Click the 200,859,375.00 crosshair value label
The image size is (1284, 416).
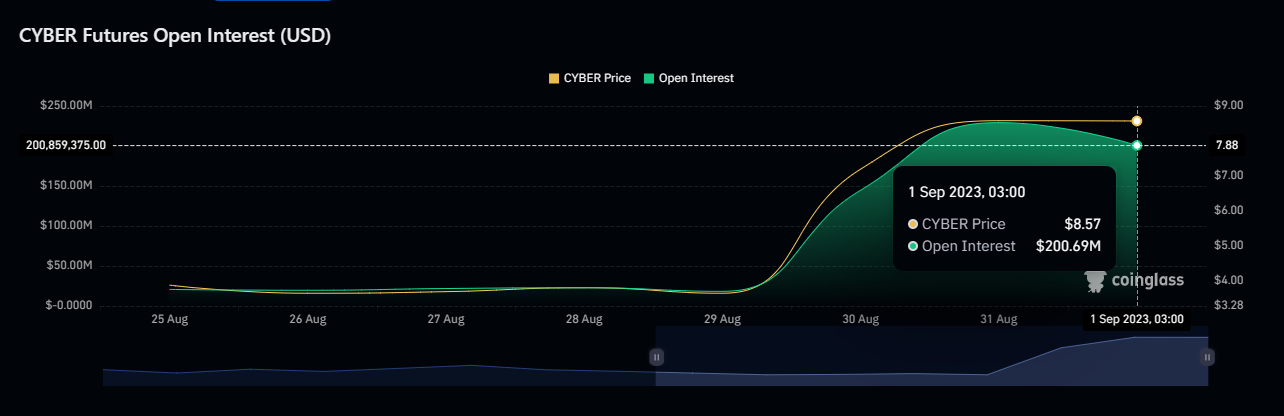click(x=66, y=145)
